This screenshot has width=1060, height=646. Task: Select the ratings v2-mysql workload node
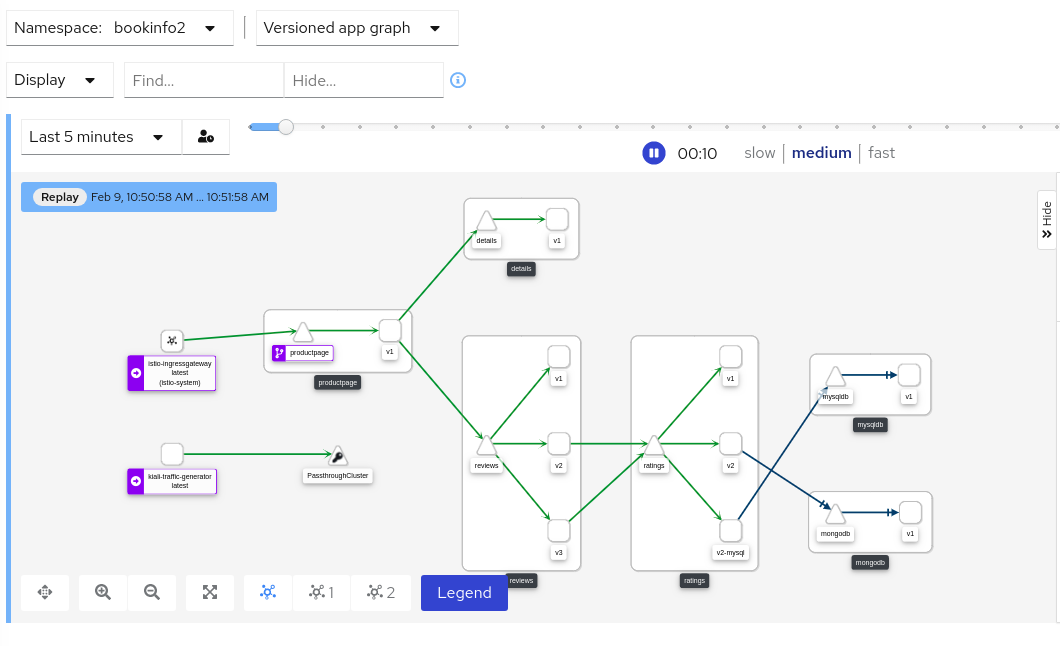(x=730, y=531)
